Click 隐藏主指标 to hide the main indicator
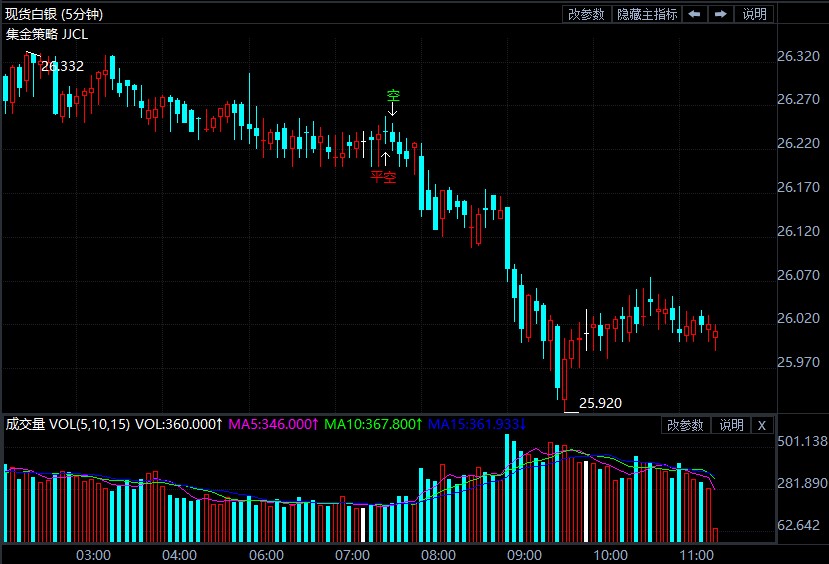 [647, 14]
